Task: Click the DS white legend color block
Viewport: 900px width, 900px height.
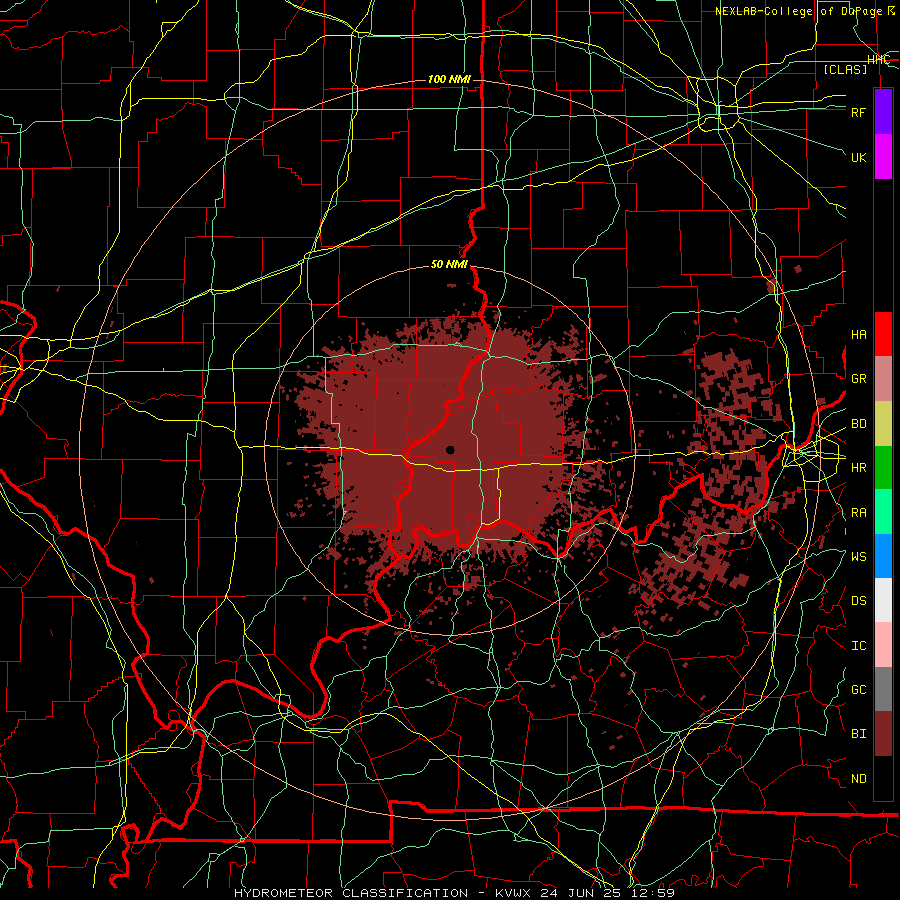Action: point(883,600)
